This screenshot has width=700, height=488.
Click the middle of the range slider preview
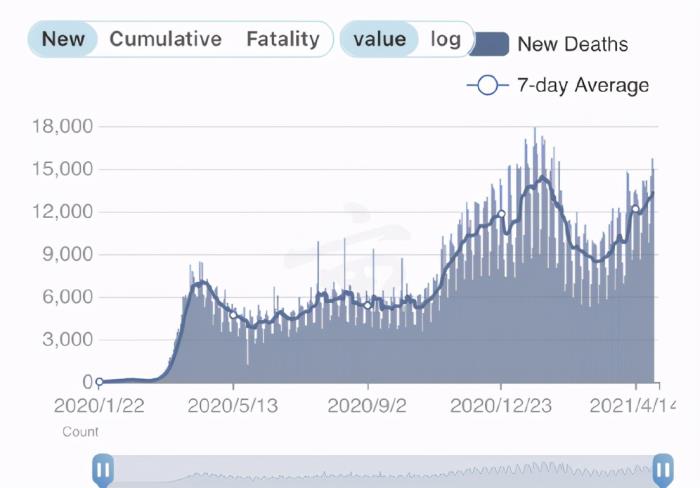(382, 468)
